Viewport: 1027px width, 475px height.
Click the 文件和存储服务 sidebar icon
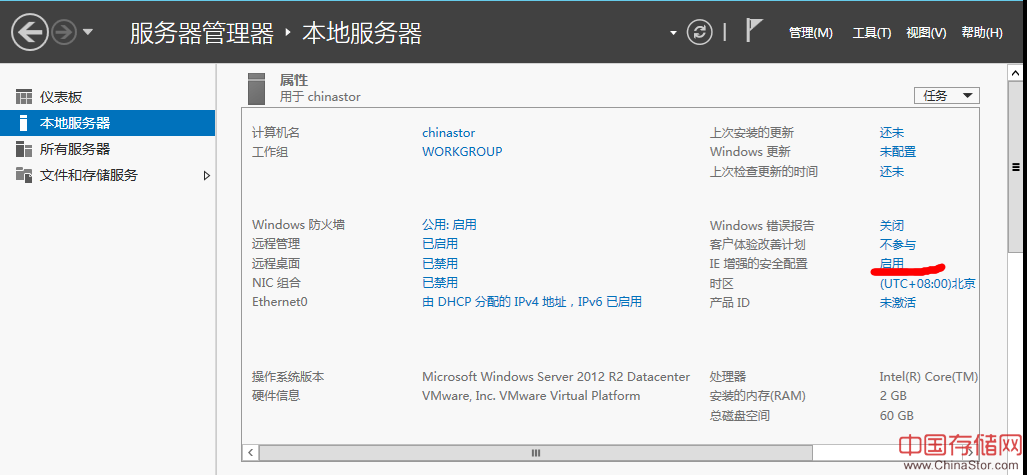coord(24,175)
